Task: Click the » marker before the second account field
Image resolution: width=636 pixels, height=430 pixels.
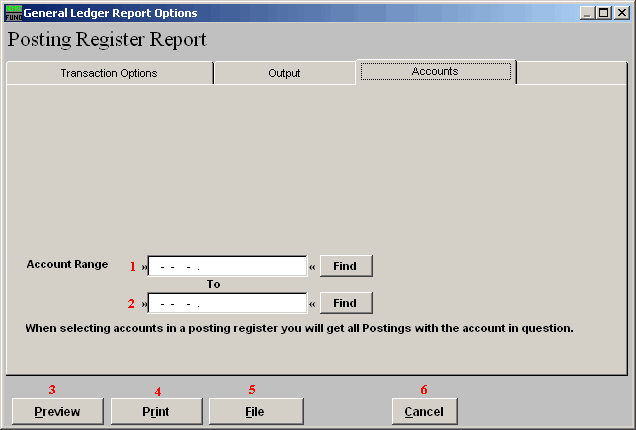Action: click(x=143, y=304)
